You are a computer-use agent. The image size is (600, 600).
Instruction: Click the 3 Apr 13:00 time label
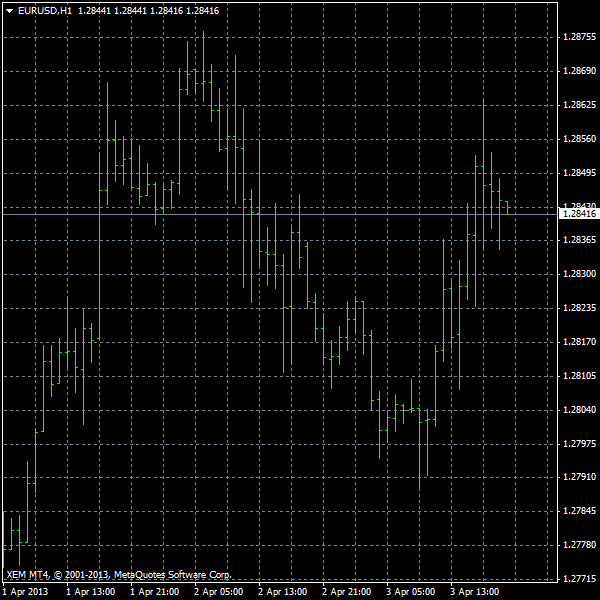coord(474,592)
